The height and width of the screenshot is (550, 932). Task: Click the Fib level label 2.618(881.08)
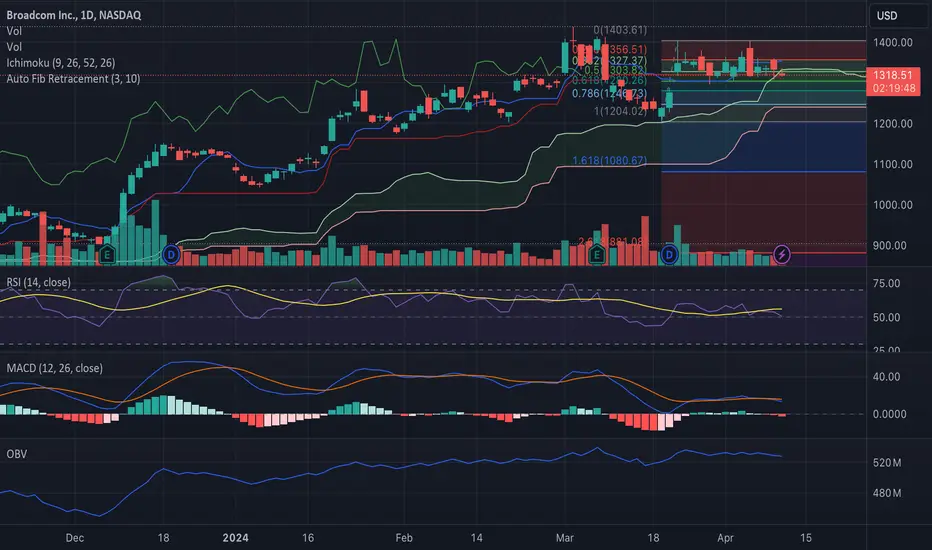coord(610,241)
